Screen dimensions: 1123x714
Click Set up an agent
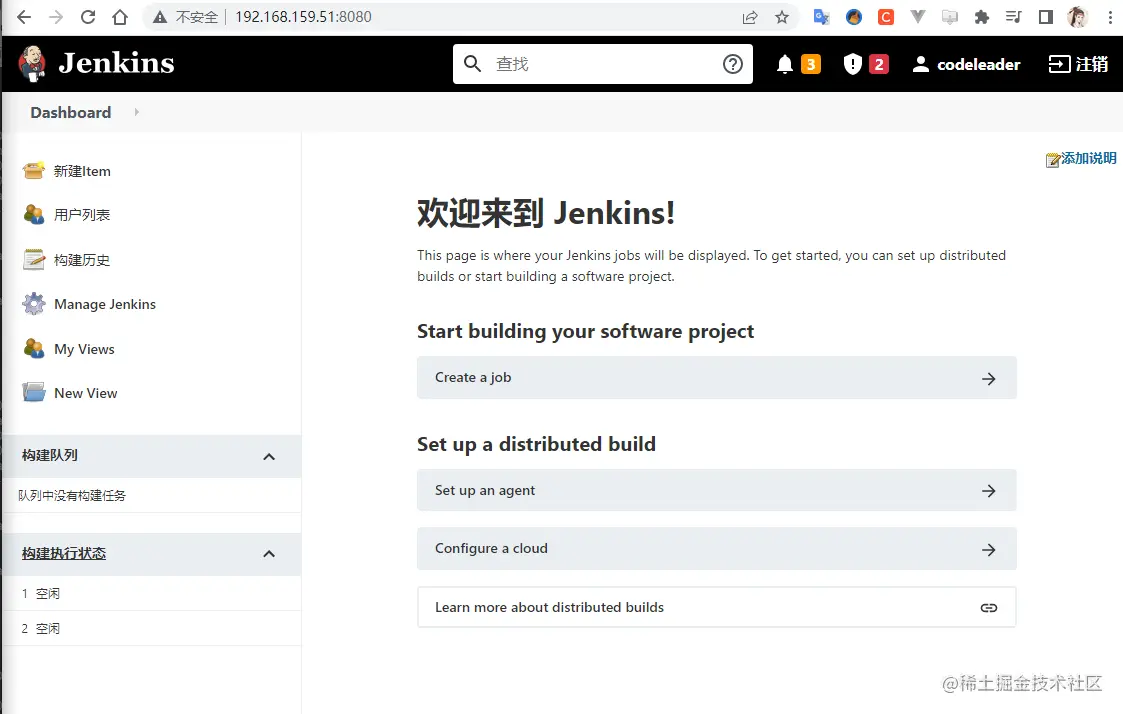(x=716, y=491)
